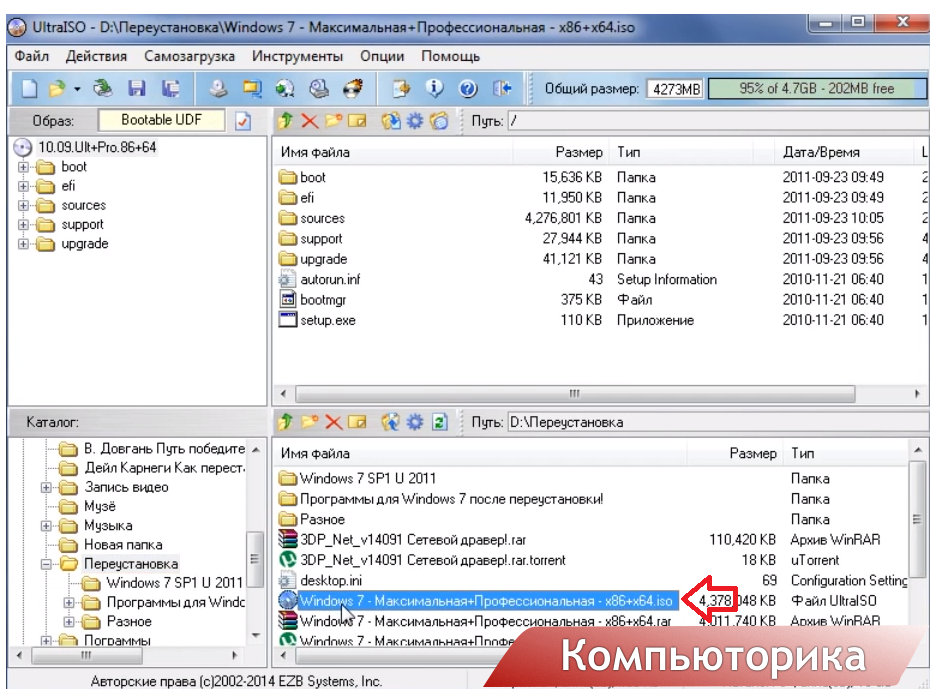Click the Exit door icon

[x=502, y=89]
